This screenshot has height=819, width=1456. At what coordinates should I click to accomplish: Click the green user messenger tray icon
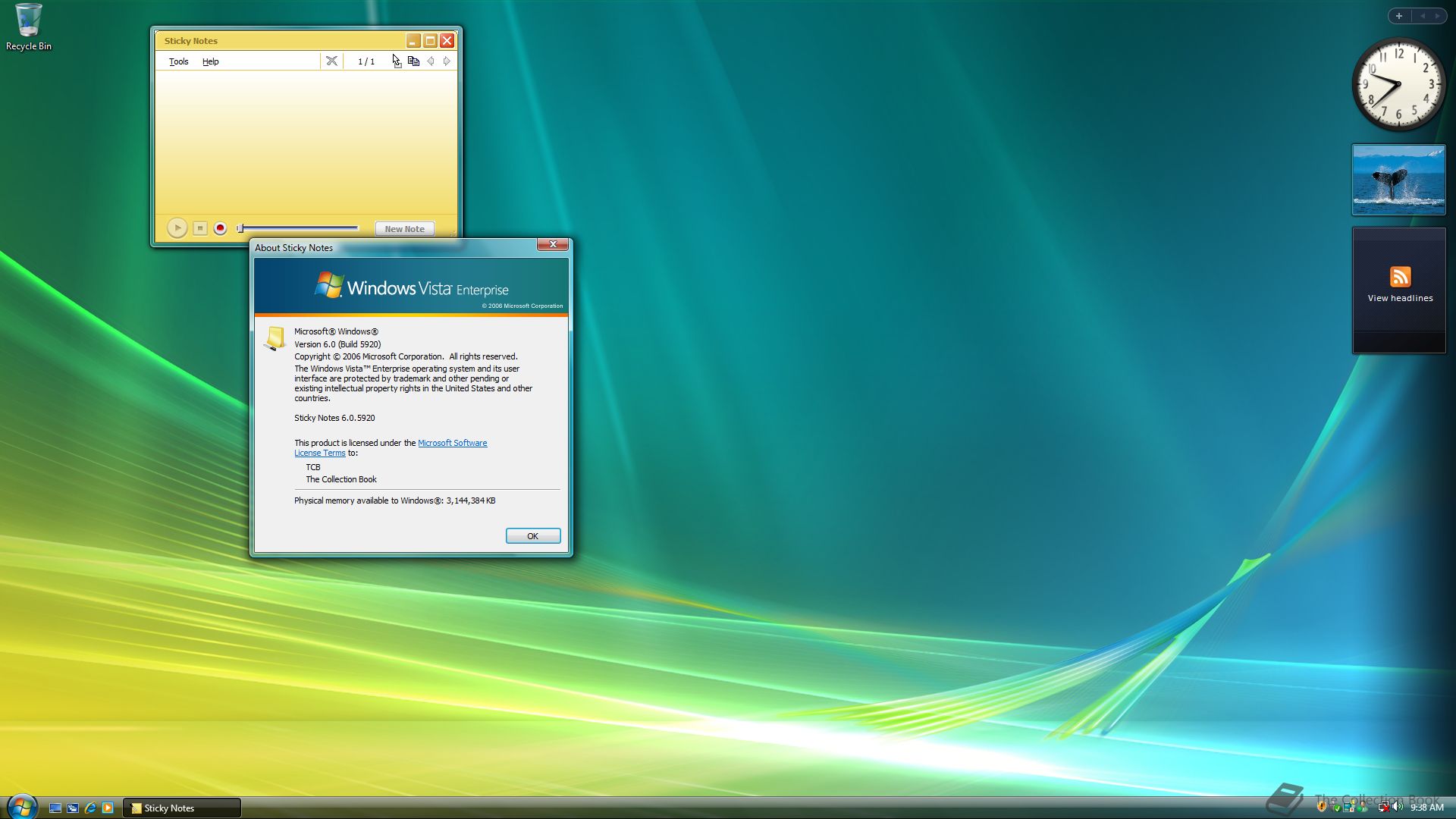click(1362, 807)
